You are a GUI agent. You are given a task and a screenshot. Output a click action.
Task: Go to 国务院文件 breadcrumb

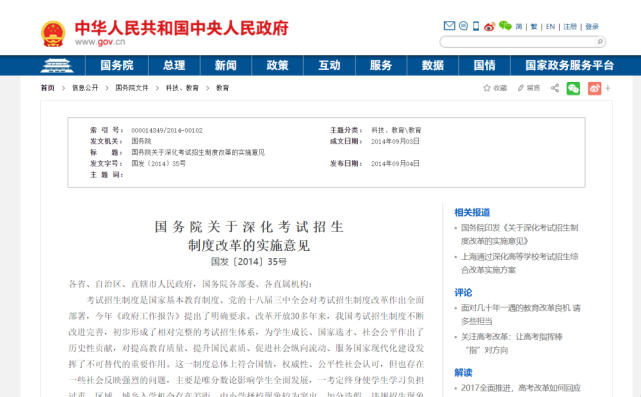[x=132, y=88]
